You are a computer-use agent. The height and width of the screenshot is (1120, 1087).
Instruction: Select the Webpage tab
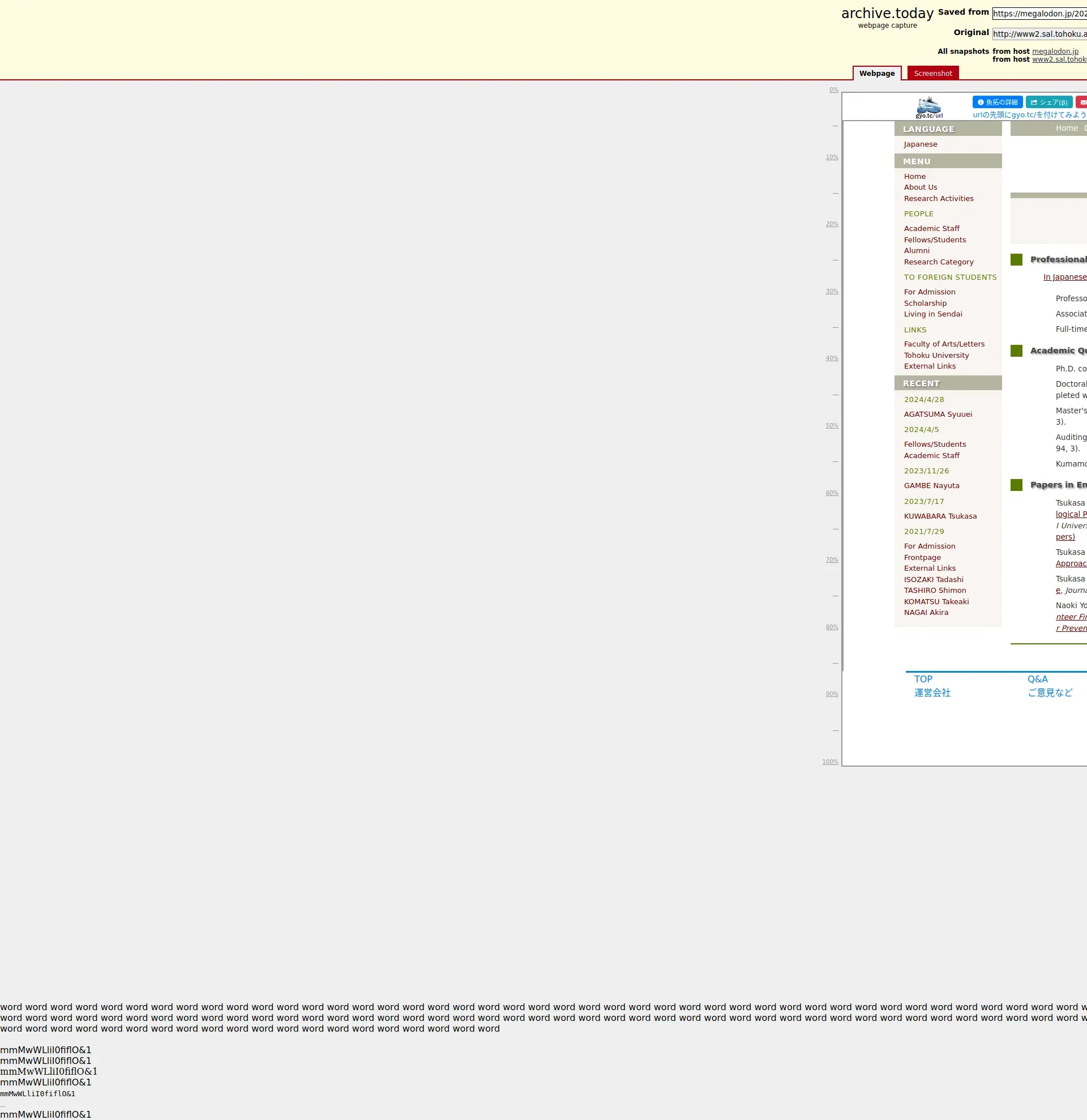tap(877, 73)
